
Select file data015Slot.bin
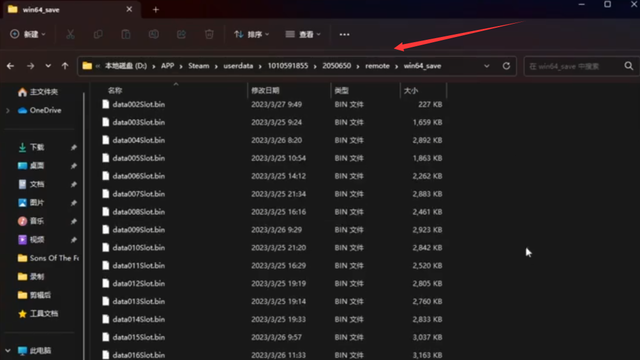point(139,337)
